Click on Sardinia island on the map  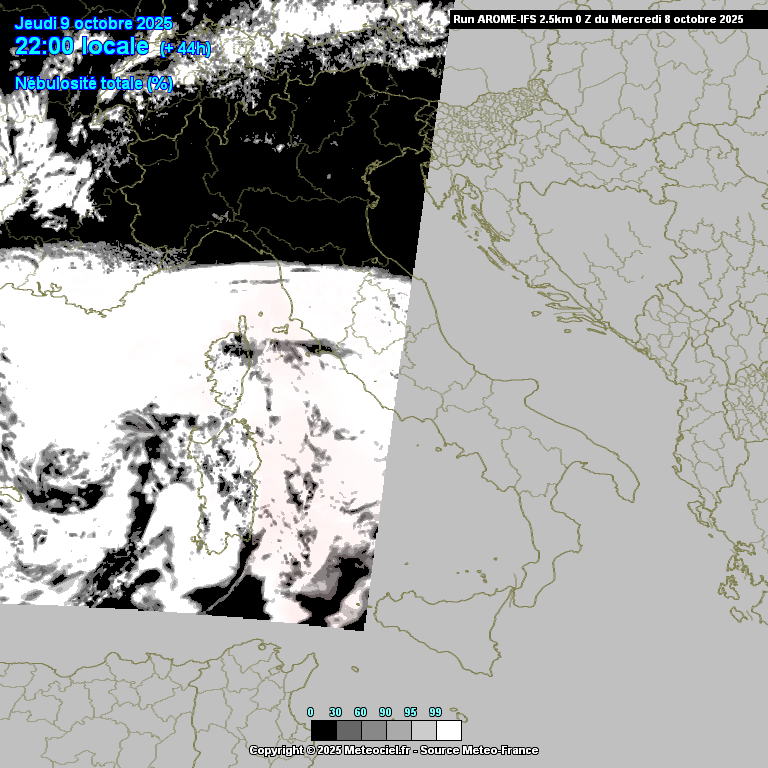coord(222,480)
